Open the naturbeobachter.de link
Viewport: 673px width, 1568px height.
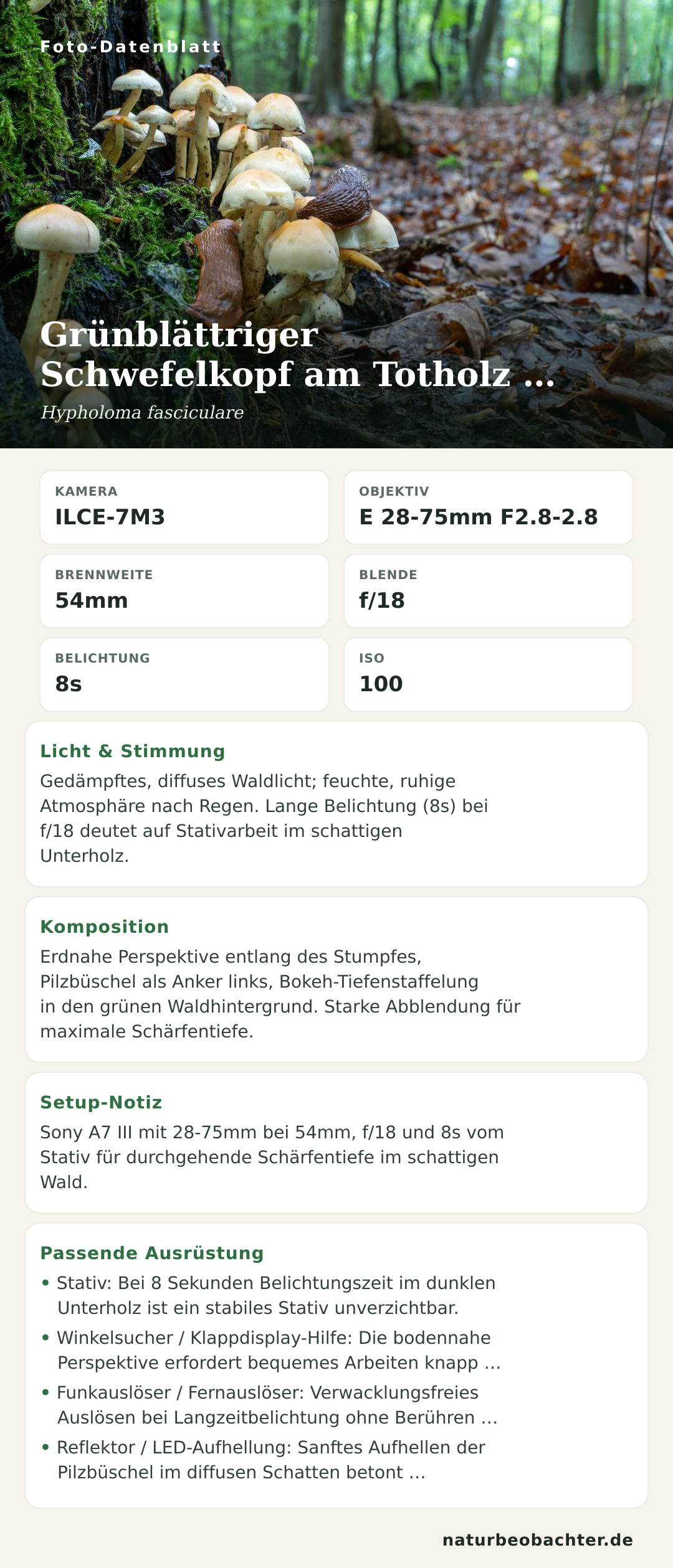point(538,1540)
